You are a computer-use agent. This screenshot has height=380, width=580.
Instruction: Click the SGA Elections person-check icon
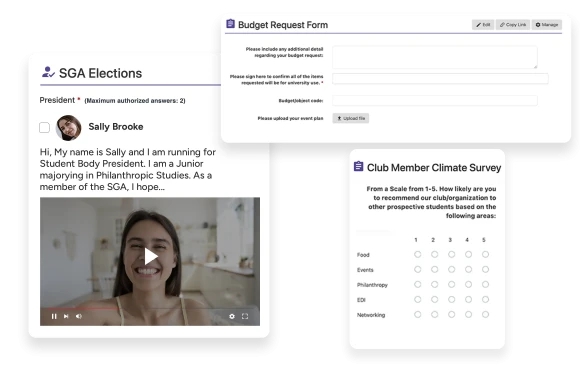(x=48, y=72)
